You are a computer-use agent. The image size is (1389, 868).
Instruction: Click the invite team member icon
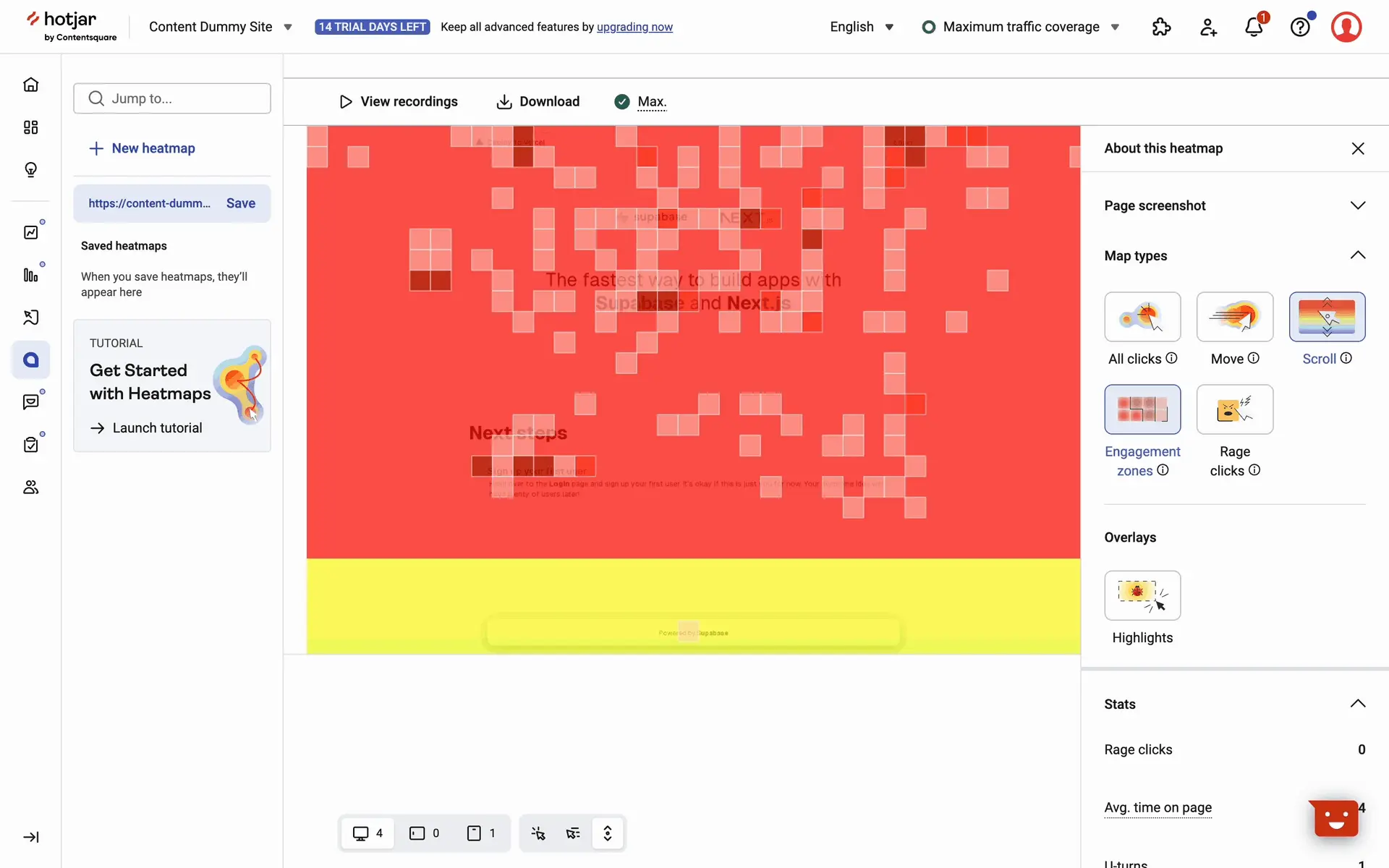[1207, 27]
